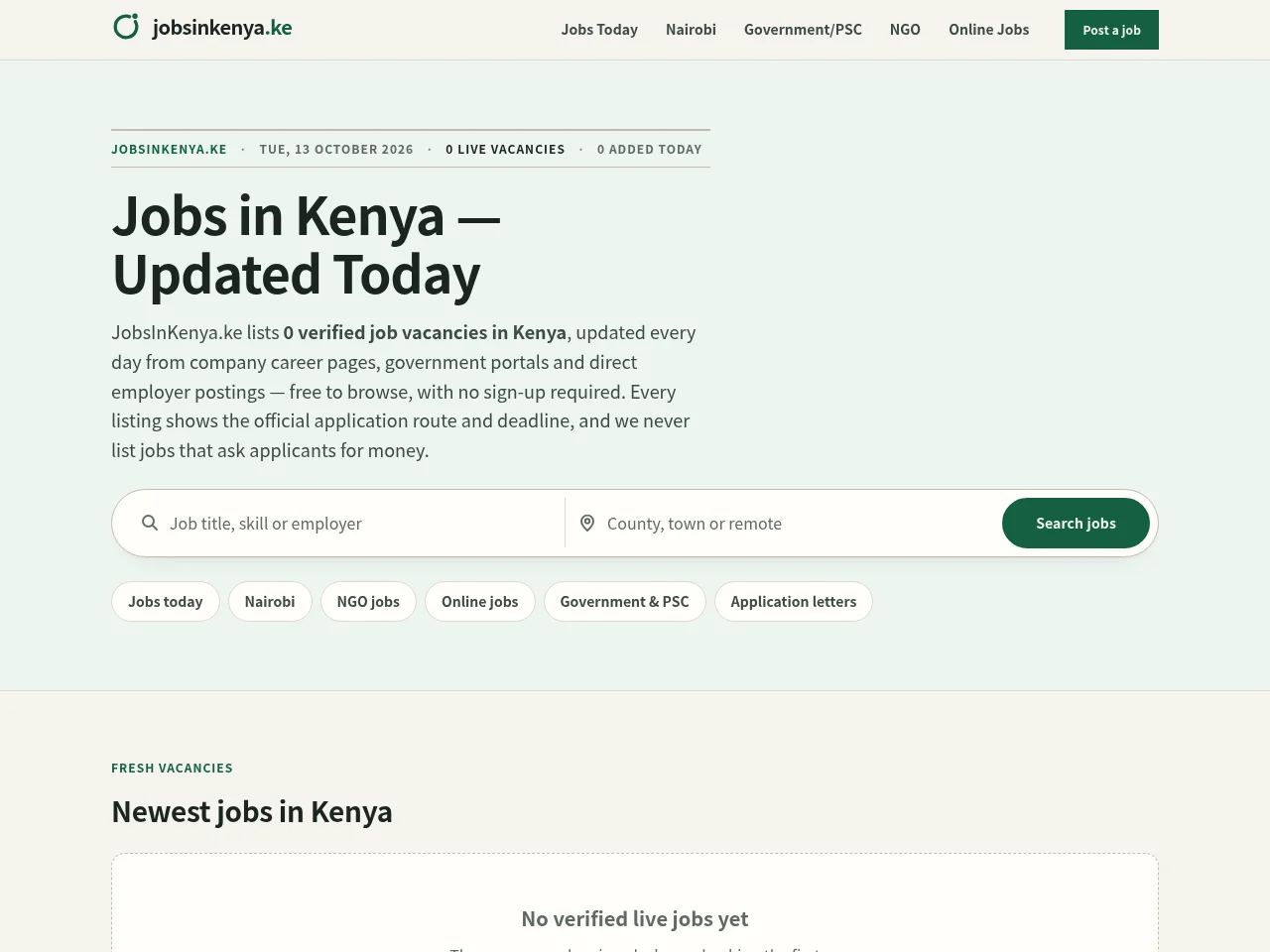Click the location pin icon in search bar
1270x952 pixels.
coord(587,523)
